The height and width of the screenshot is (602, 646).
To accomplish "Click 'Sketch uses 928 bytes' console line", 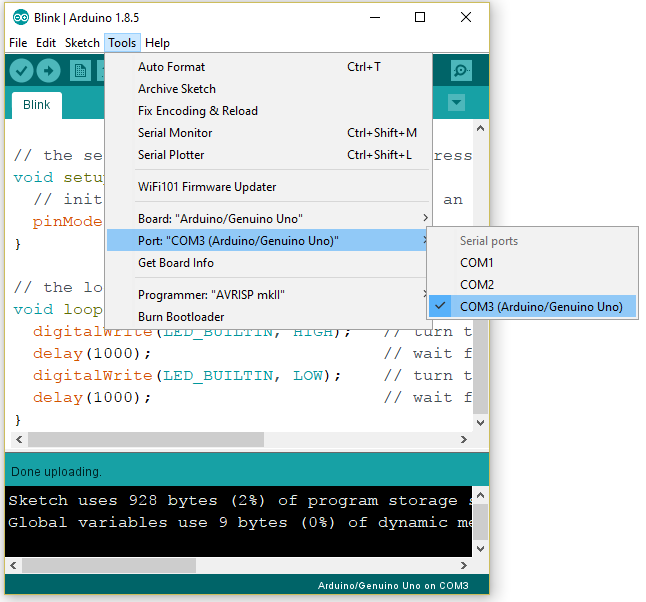I will tap(240, 501).
